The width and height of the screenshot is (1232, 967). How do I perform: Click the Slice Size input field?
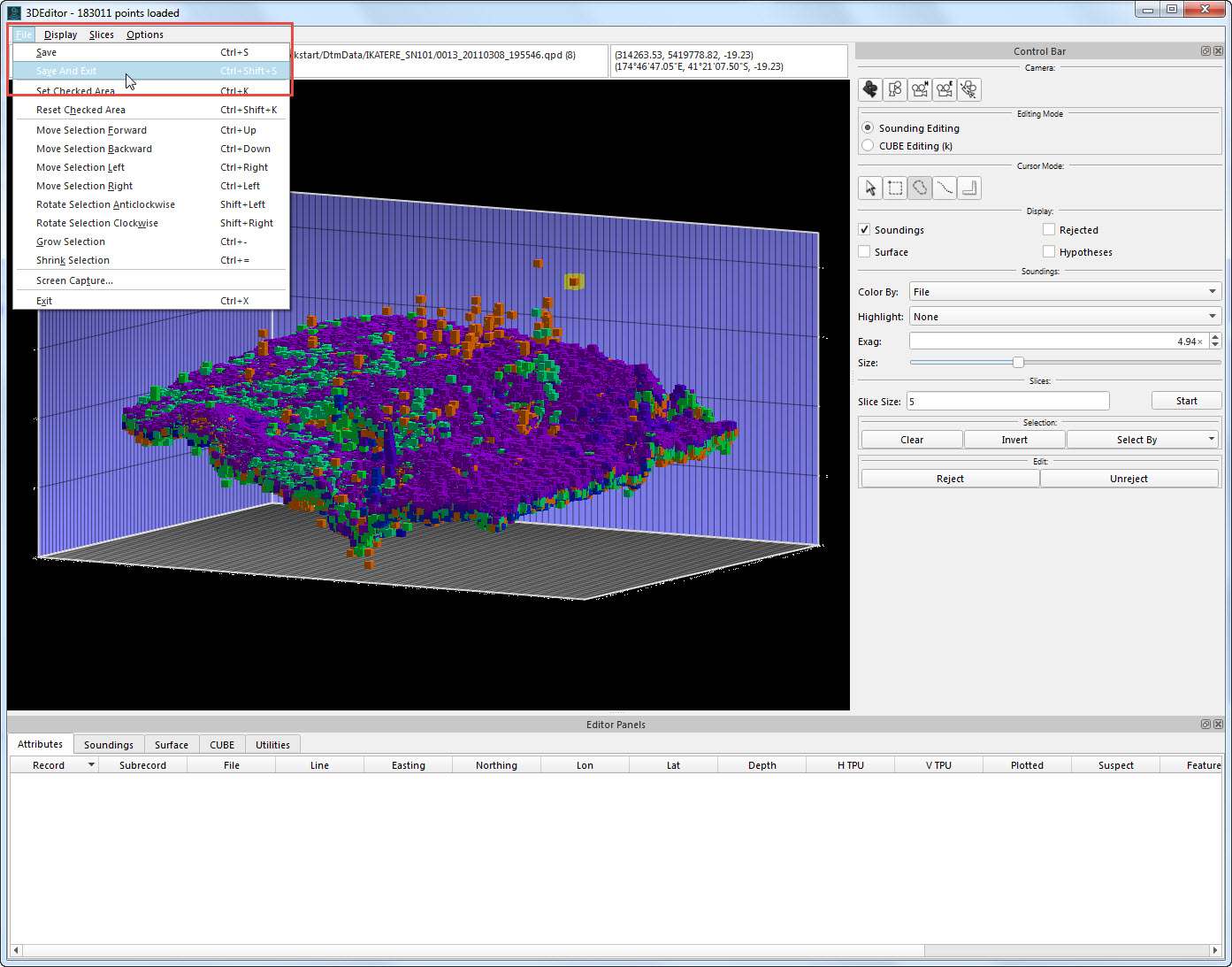(x=1007, y=402)
